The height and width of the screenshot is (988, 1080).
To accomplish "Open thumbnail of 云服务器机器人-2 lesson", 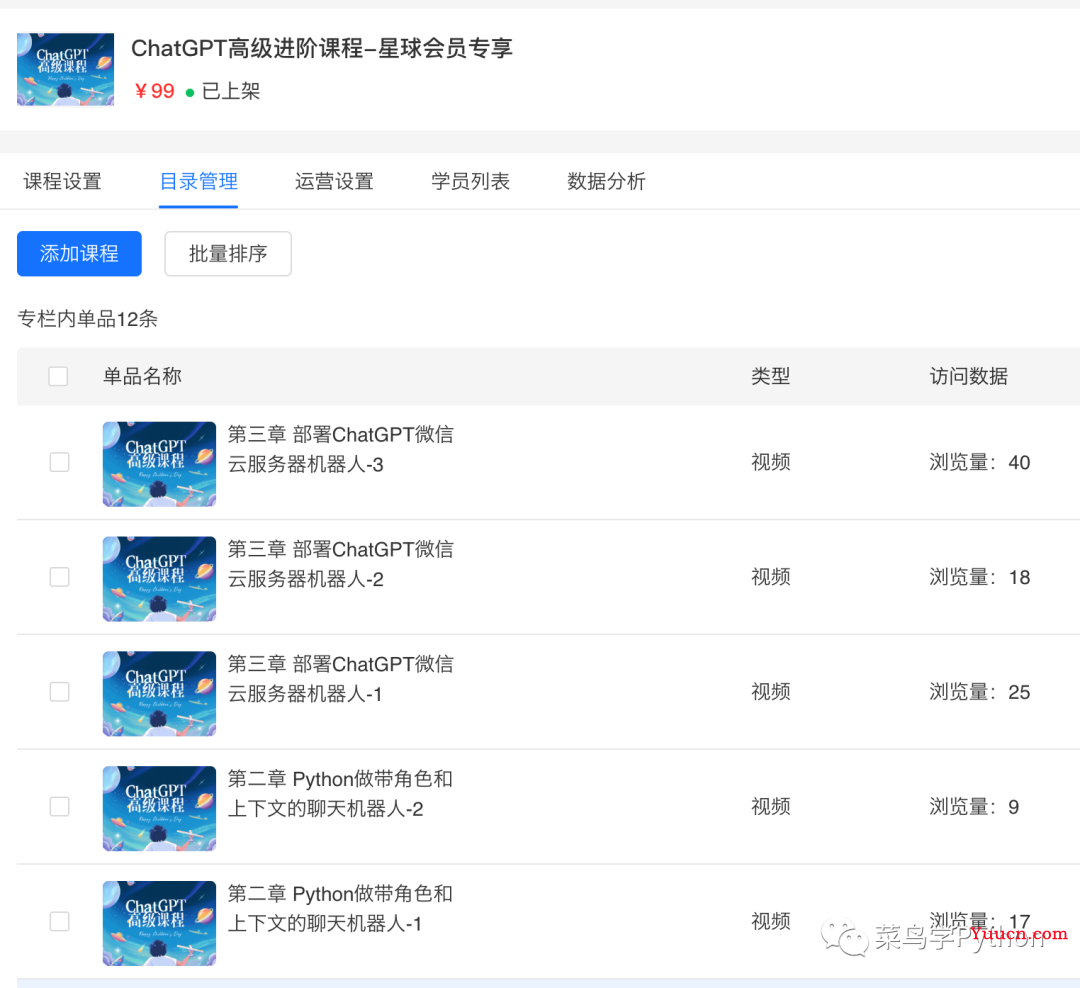I will coord(159,579).
